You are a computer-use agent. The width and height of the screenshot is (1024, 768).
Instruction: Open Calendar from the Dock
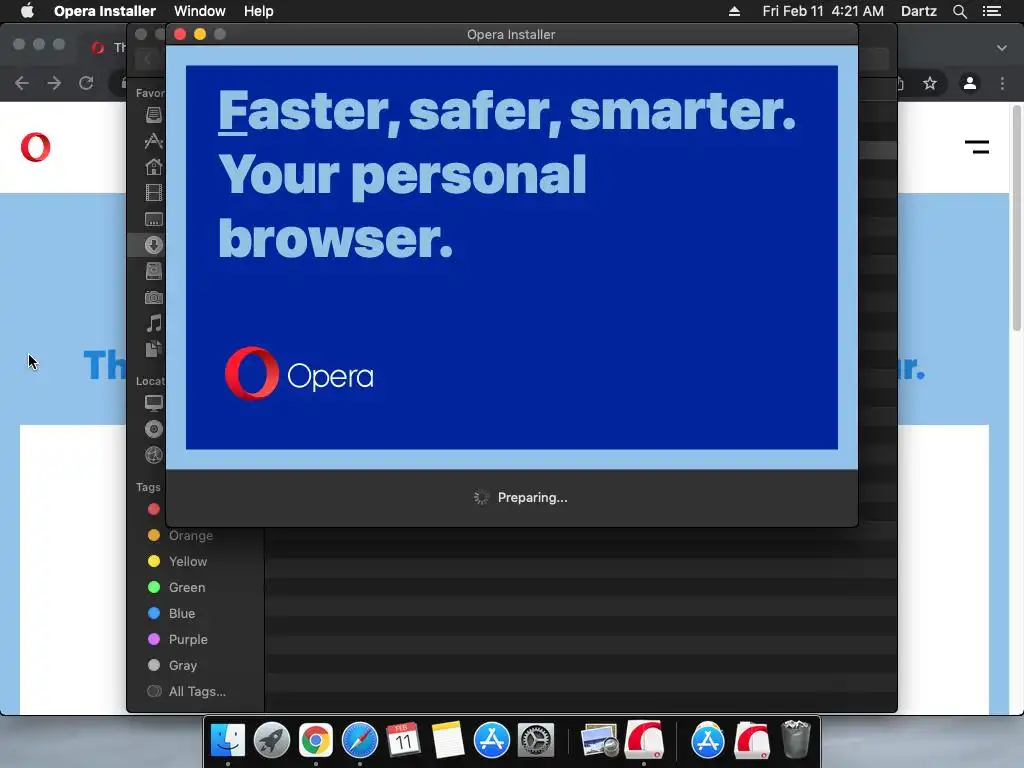click(x=403, y=741)
